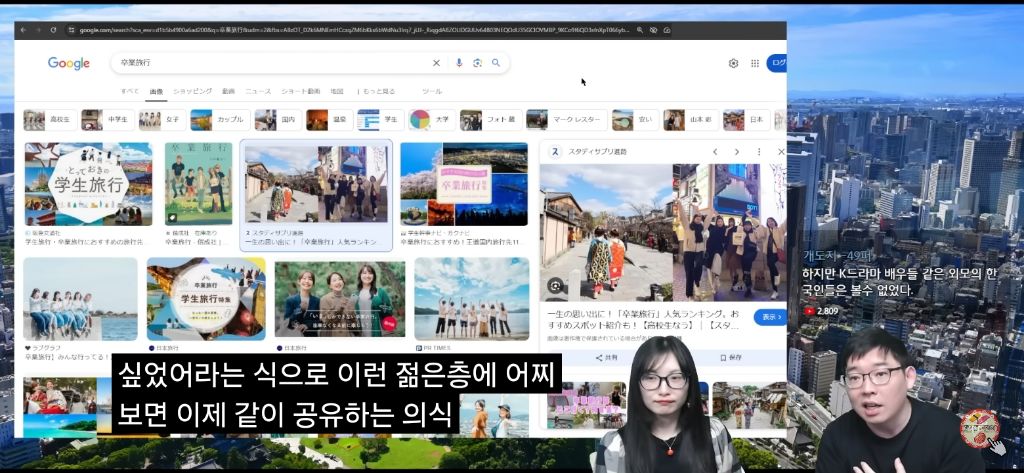
Task: Click the magnifier search icon
Action: click(x=495, y=63)
